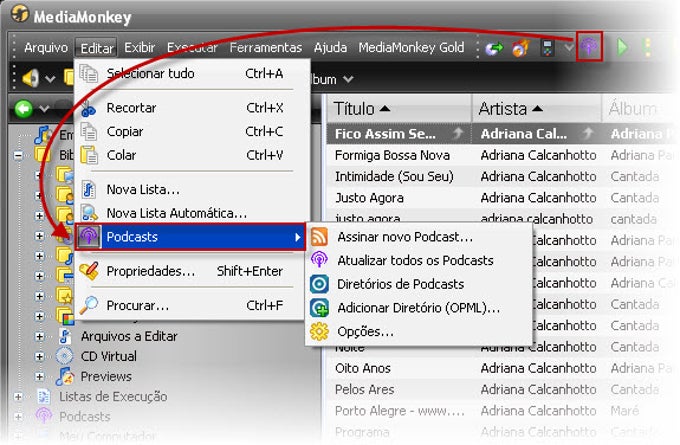This screenshot has width=680, height=445.
Task: Select CD Virtual in the tree
Action: pos(108,356)
